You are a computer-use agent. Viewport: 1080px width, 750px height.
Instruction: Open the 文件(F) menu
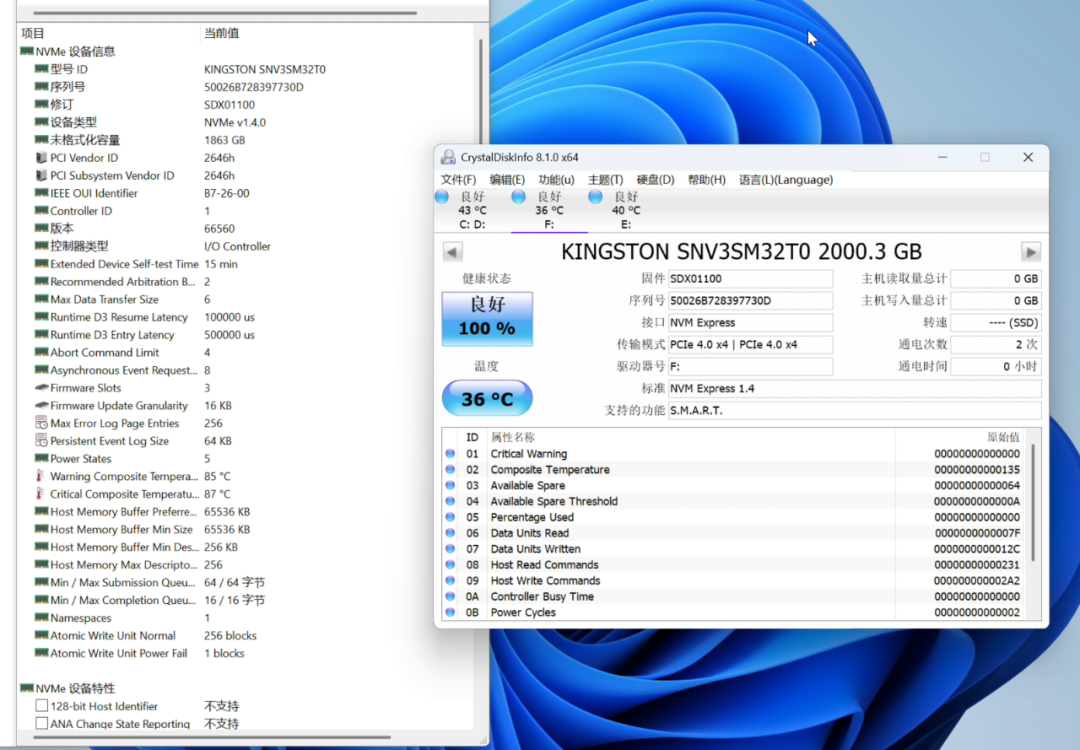(x=459, y=180)
